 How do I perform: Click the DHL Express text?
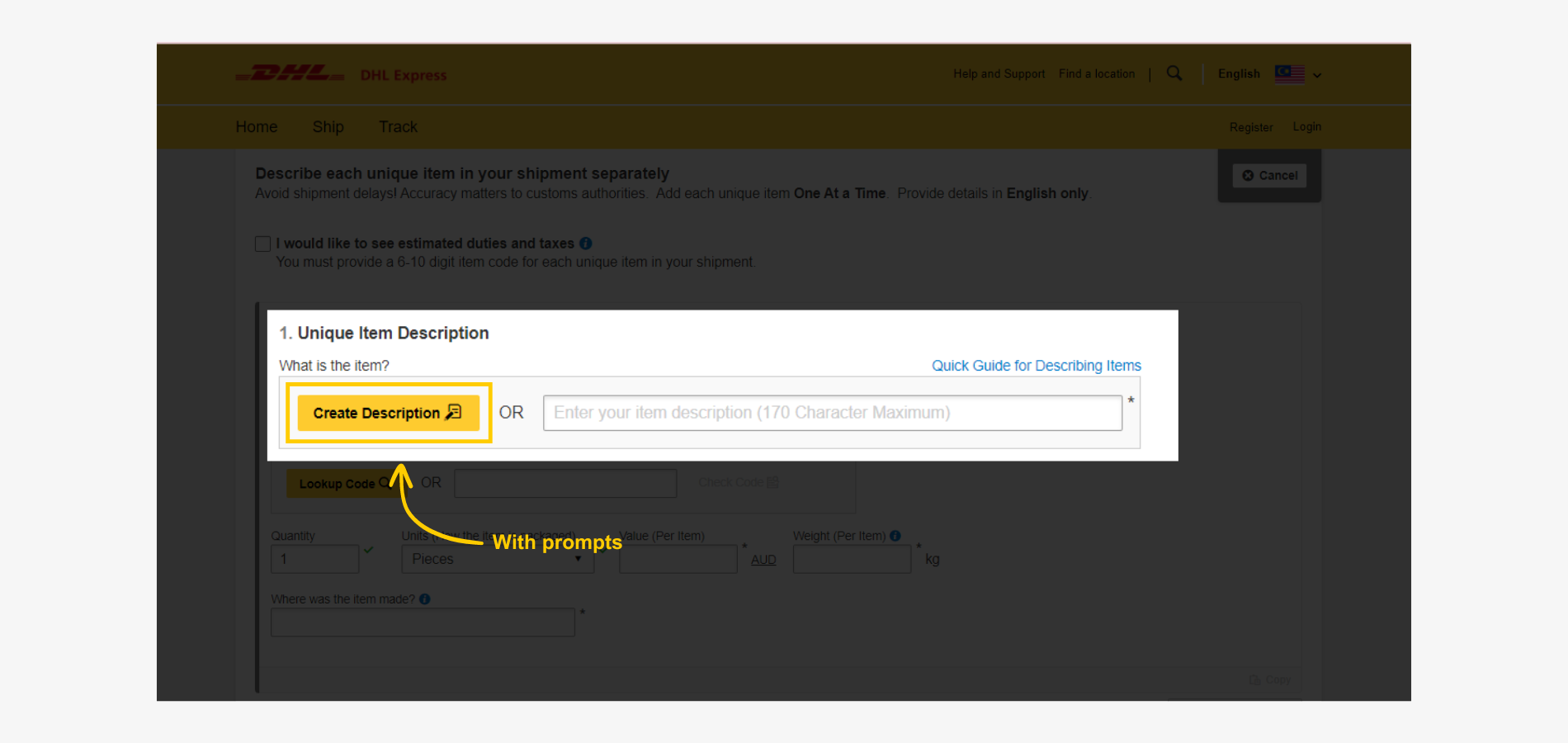(x=404, y=75)
